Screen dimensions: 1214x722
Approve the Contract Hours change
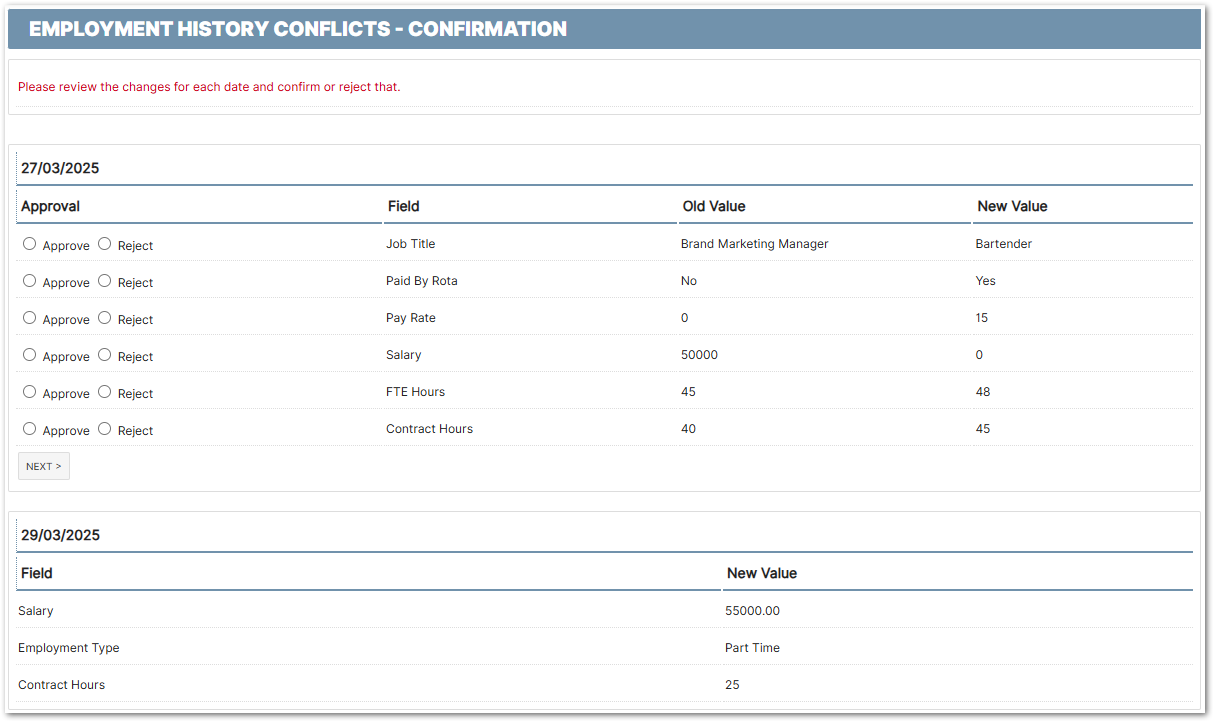point(30,429)
